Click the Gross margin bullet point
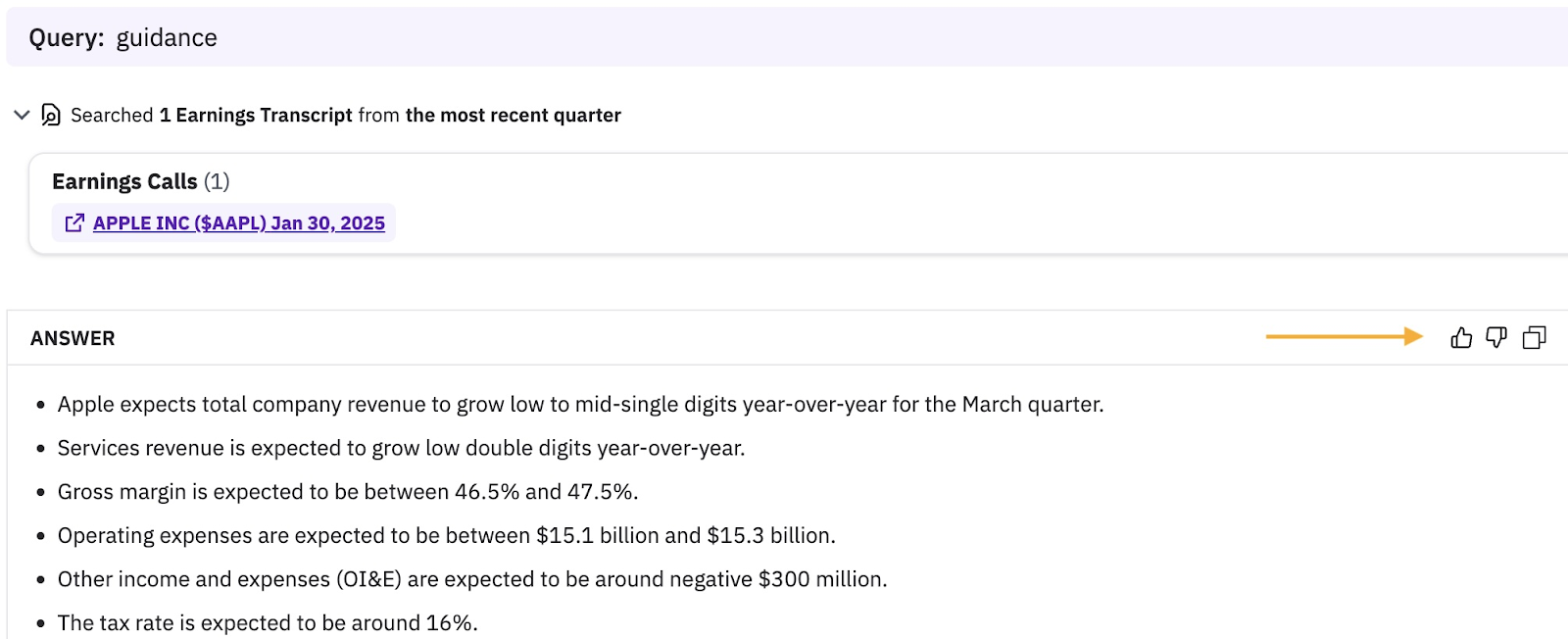This screenshot has height=639, width=1568. [348, 492]
